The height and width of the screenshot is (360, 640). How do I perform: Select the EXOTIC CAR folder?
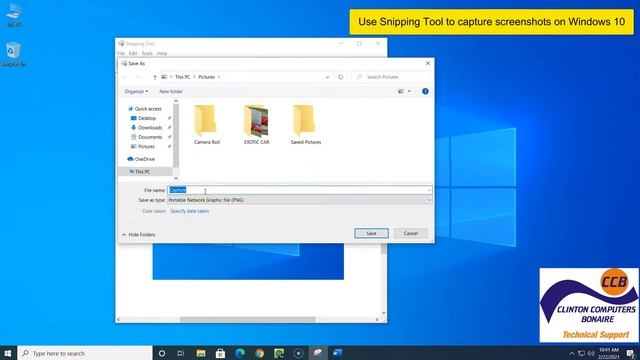click(x=256, y=124)
